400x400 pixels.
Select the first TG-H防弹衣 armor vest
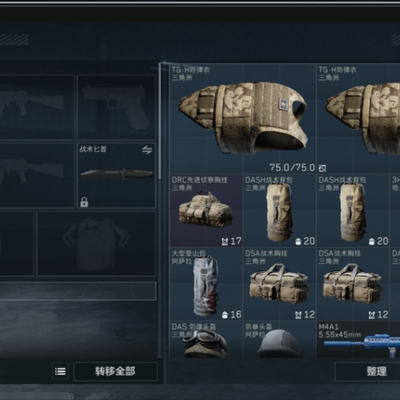point(243,119)
